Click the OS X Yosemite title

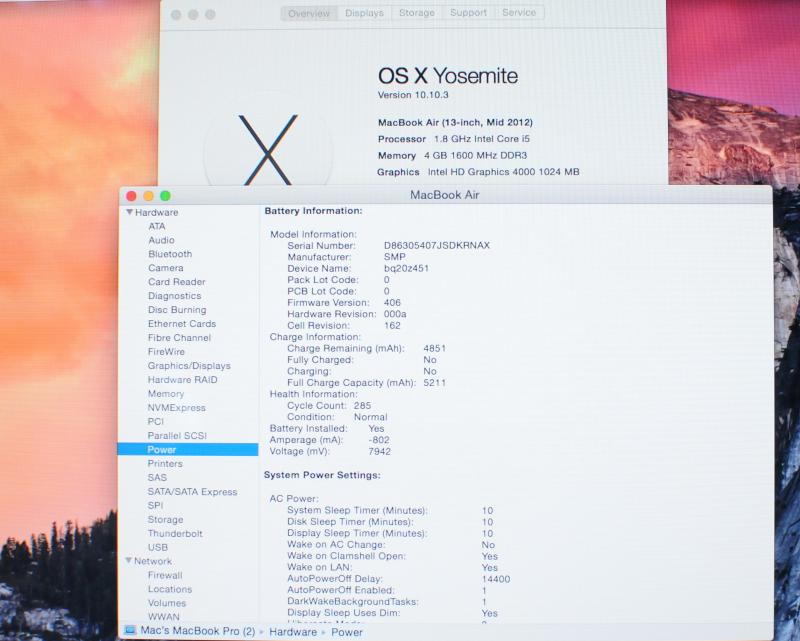[447, 76]
